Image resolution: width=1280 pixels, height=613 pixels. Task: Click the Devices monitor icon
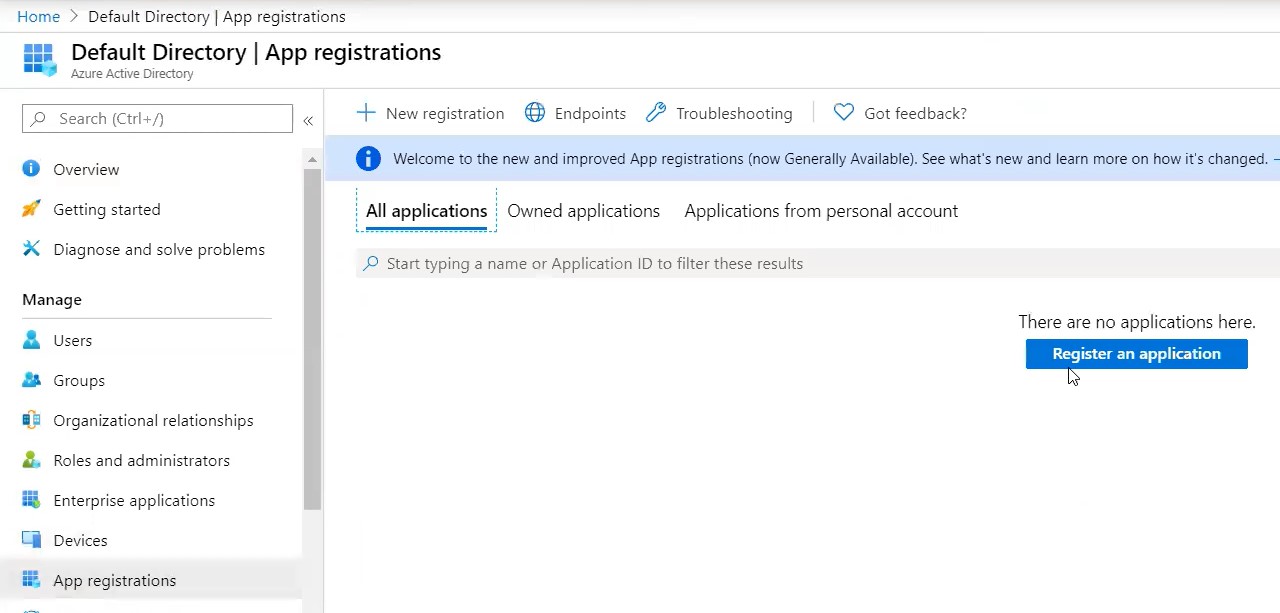click(31, 540)
